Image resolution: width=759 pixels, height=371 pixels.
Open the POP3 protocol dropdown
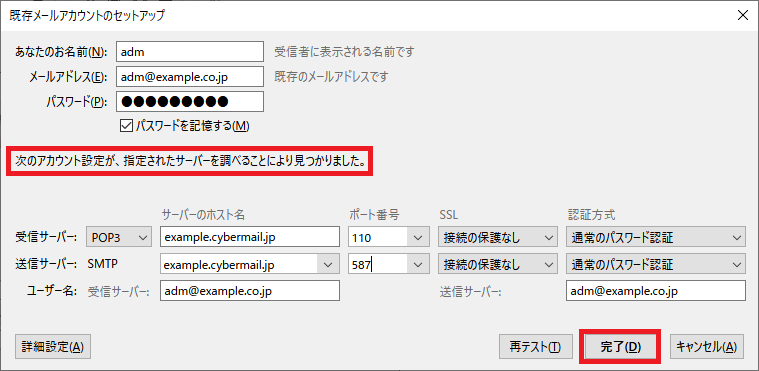[119, 237]
